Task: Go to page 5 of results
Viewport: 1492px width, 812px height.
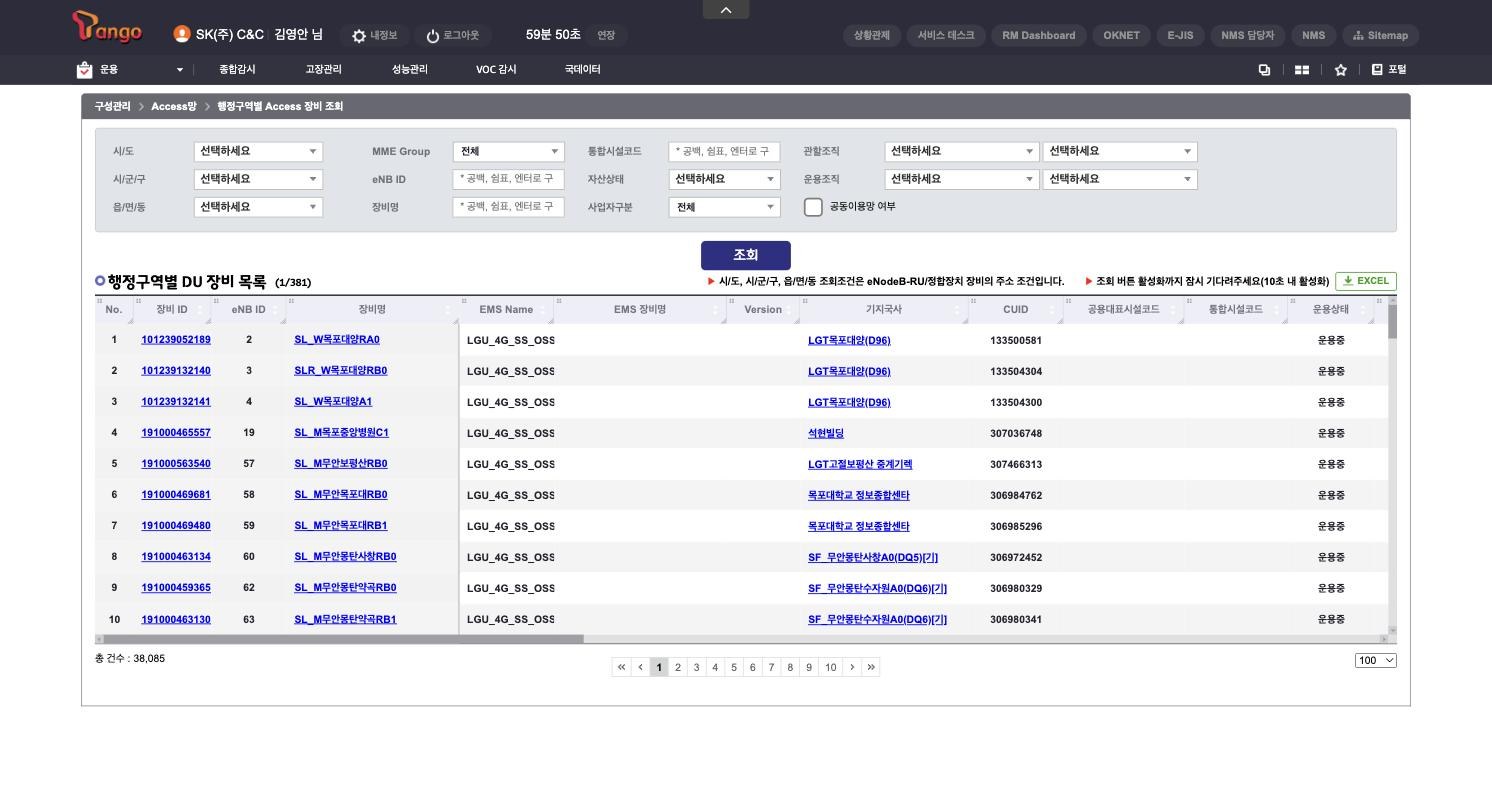Action: pos(734,667)
